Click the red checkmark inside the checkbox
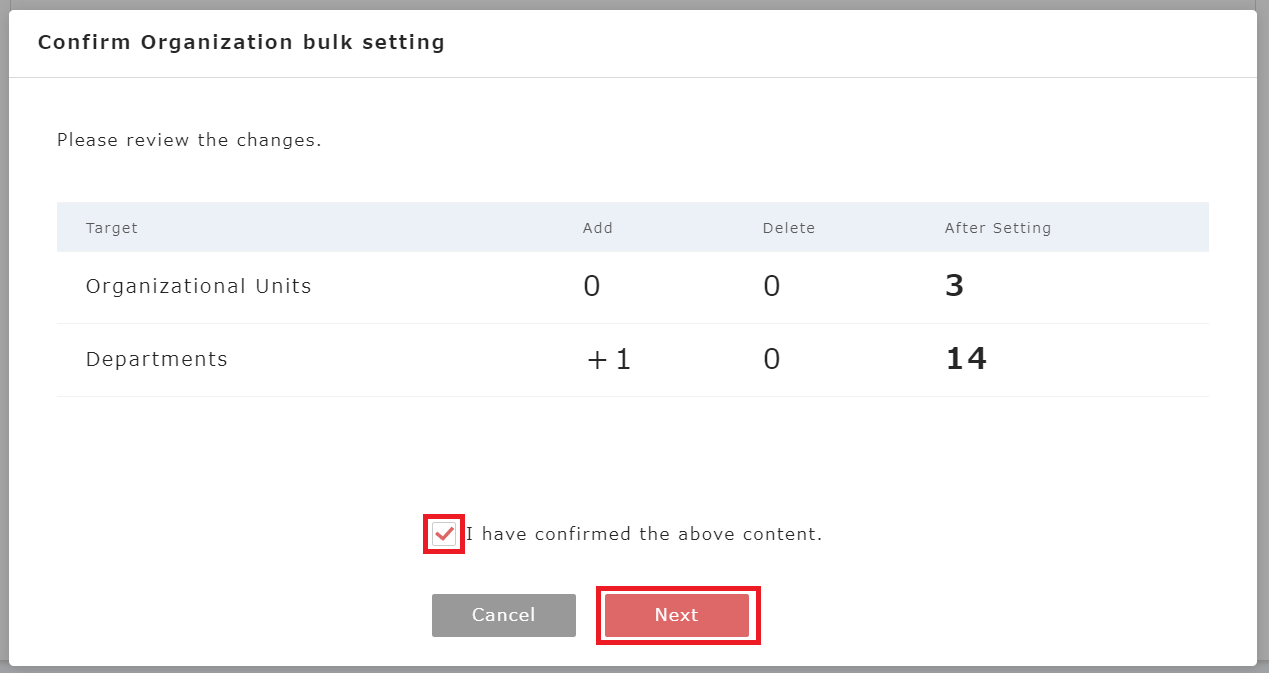The image size is (1269, 673). (444, 534)
